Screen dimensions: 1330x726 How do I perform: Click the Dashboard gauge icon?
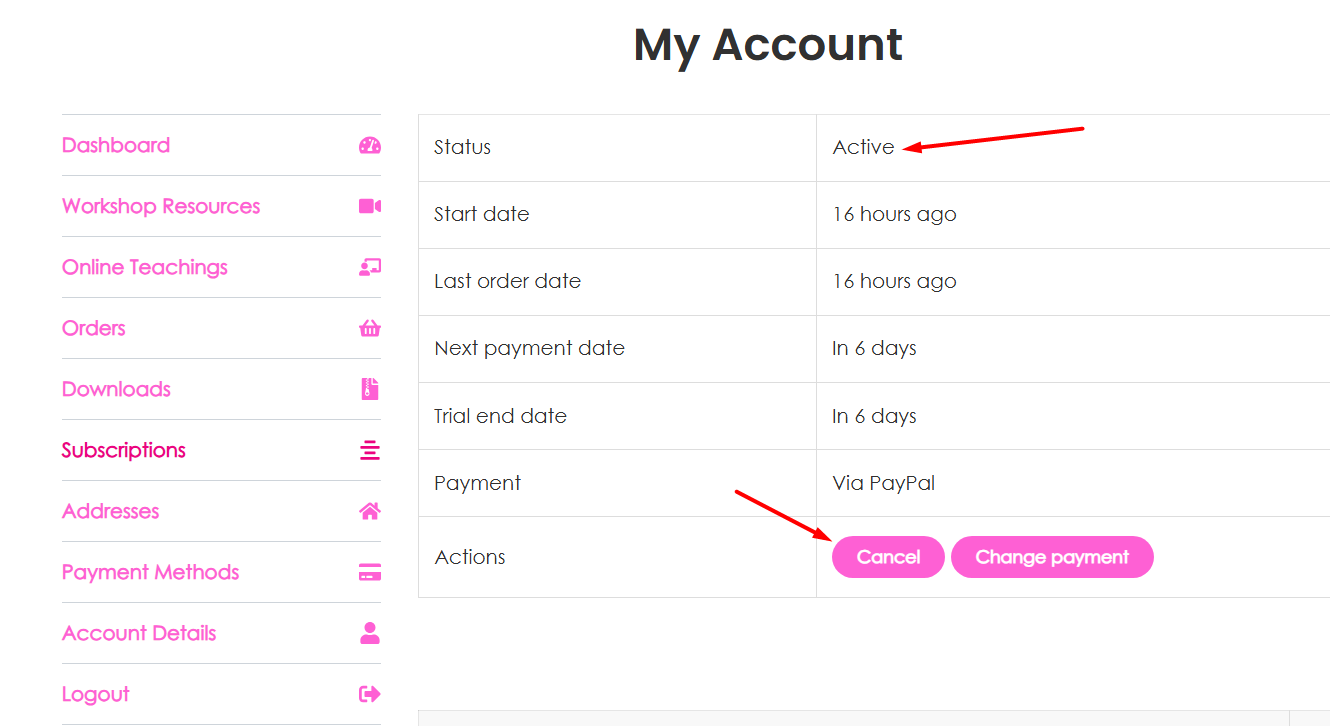point(369,146)
